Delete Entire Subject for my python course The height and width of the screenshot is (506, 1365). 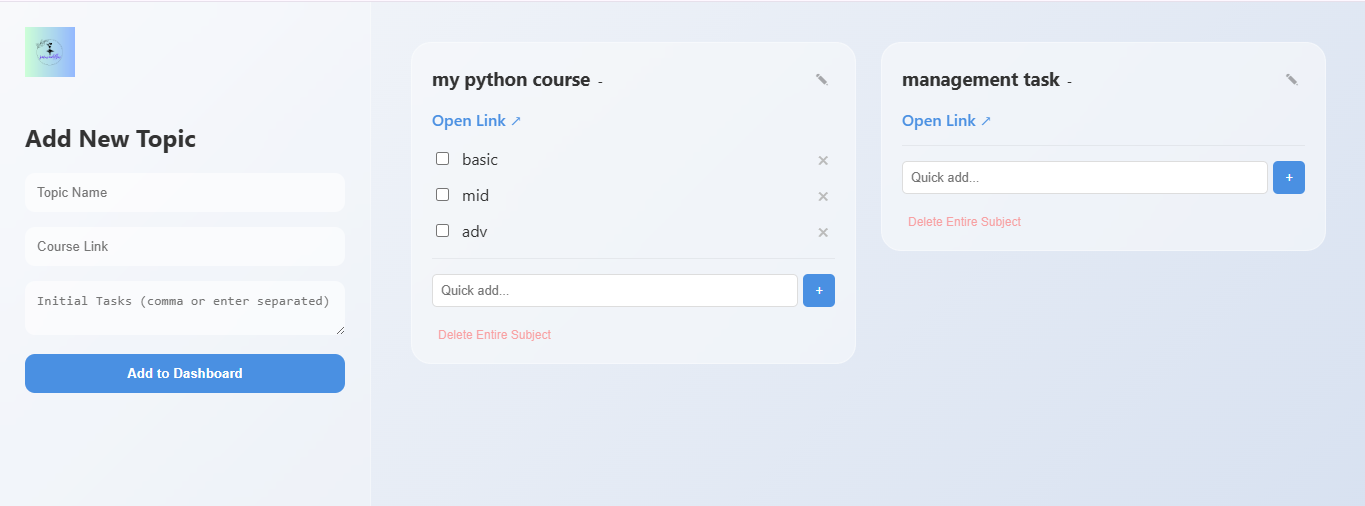(x=494, y=335)
